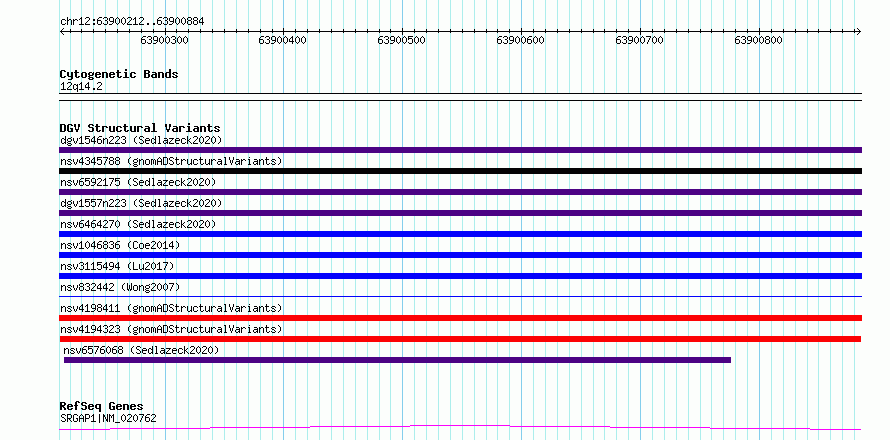890x440 pixels.
Task: Click ruler position 63900700
Action: (640, 40)
